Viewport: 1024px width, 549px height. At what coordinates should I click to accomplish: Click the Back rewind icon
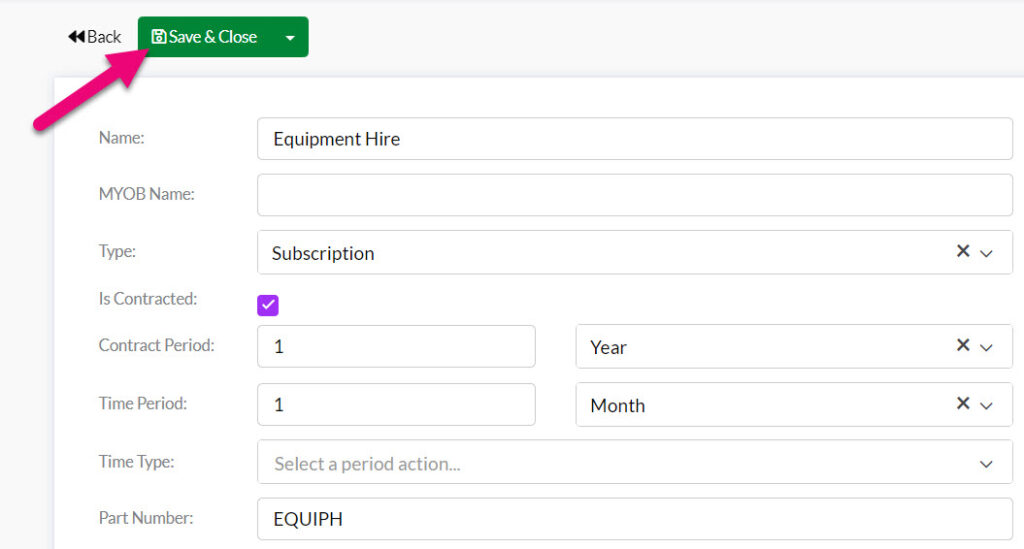[76, 37]
